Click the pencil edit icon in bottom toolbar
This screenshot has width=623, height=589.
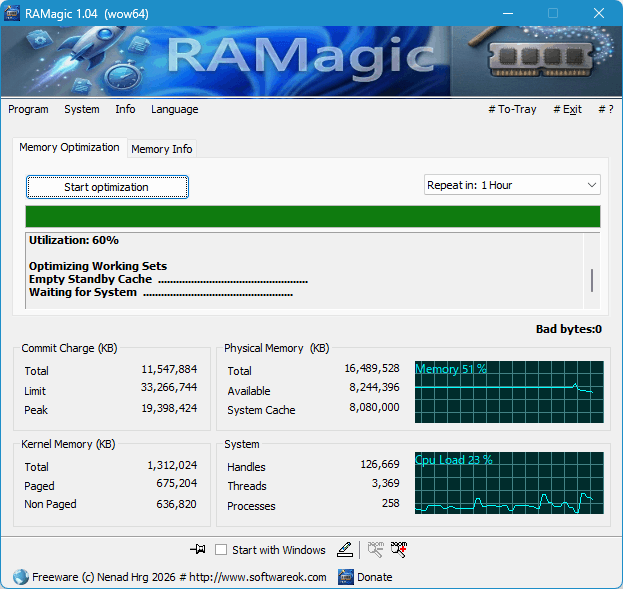click(345, 549)
